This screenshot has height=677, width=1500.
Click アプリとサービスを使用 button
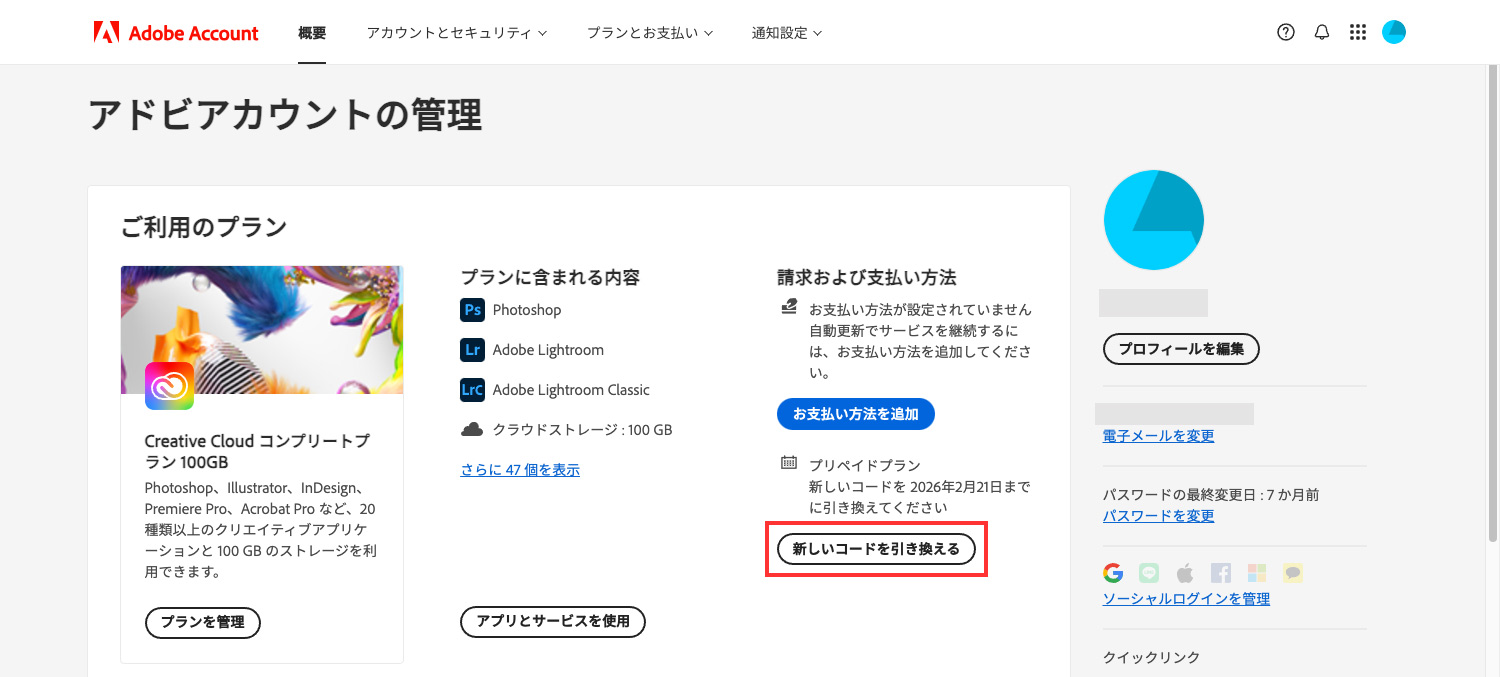coord(553,621)
